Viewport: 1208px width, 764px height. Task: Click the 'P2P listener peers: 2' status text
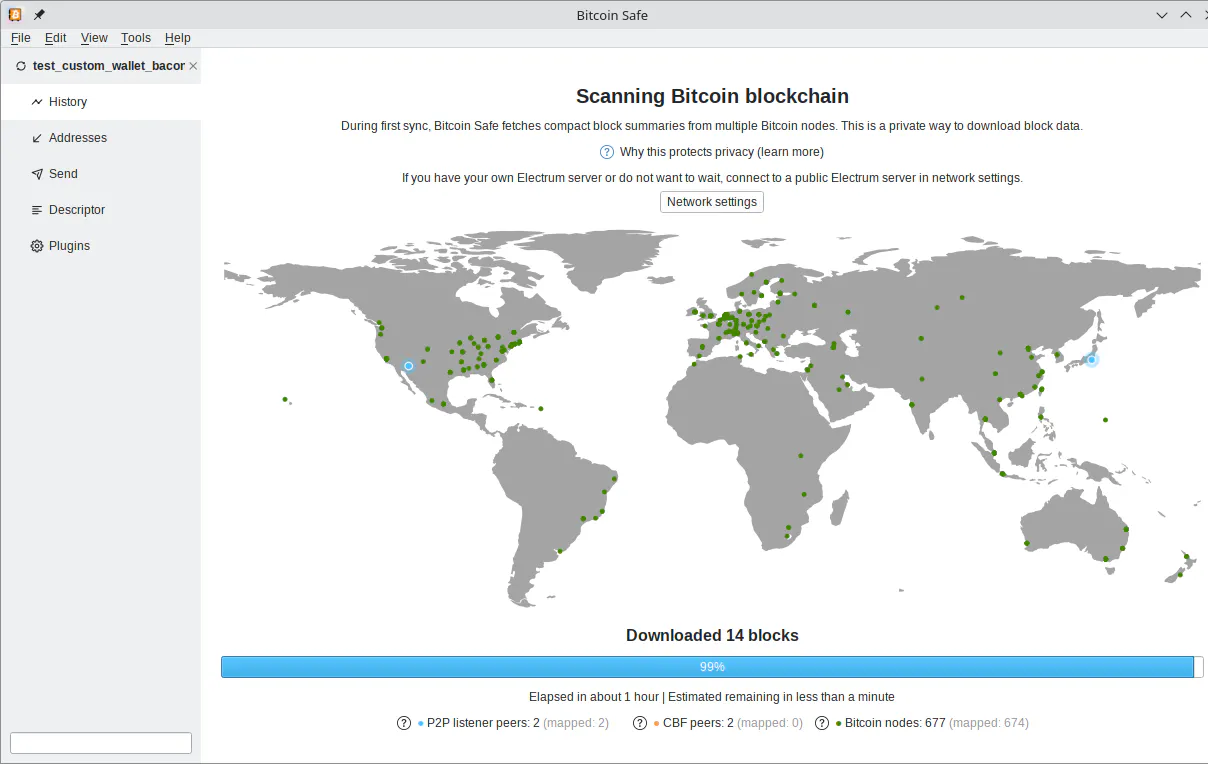coord(483,723)
